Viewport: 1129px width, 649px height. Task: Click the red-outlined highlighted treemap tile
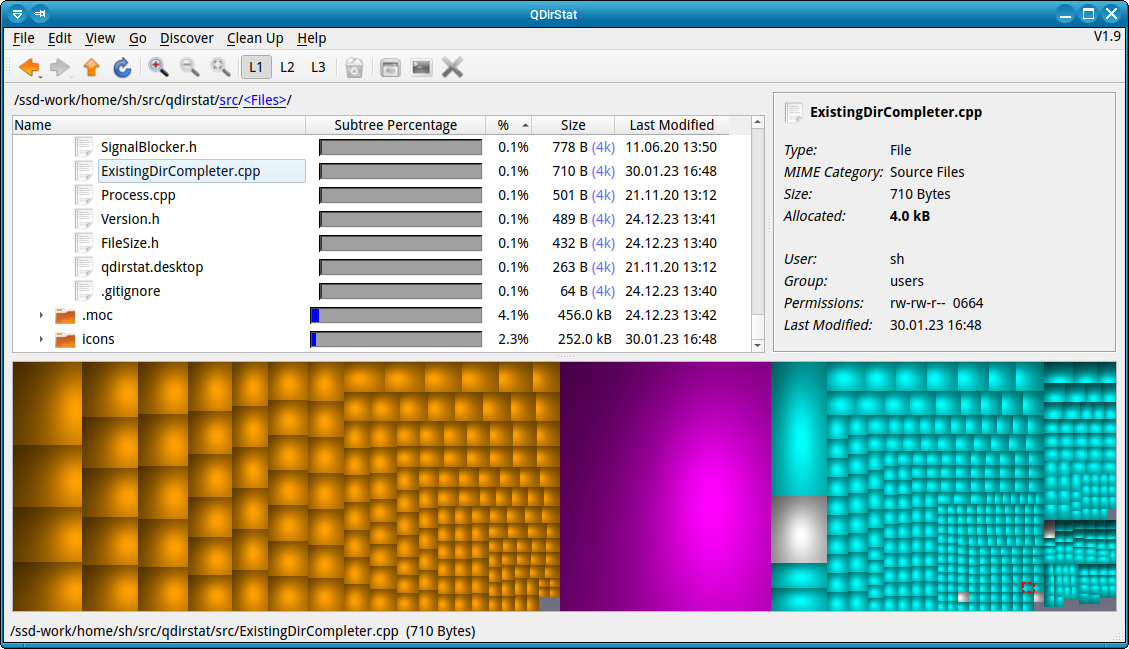pos(1028,588)
